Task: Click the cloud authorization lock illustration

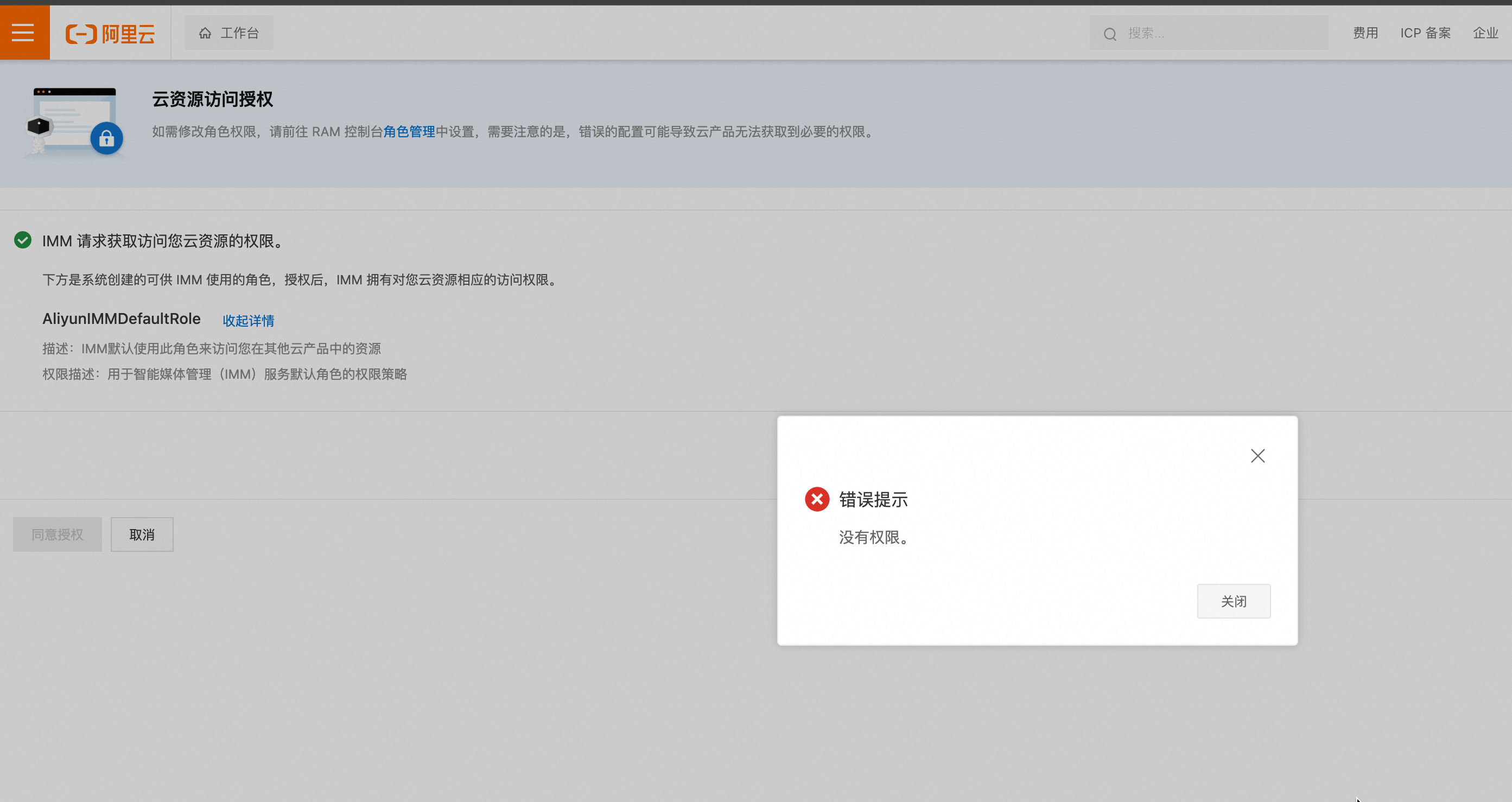Action: point(74,122)
